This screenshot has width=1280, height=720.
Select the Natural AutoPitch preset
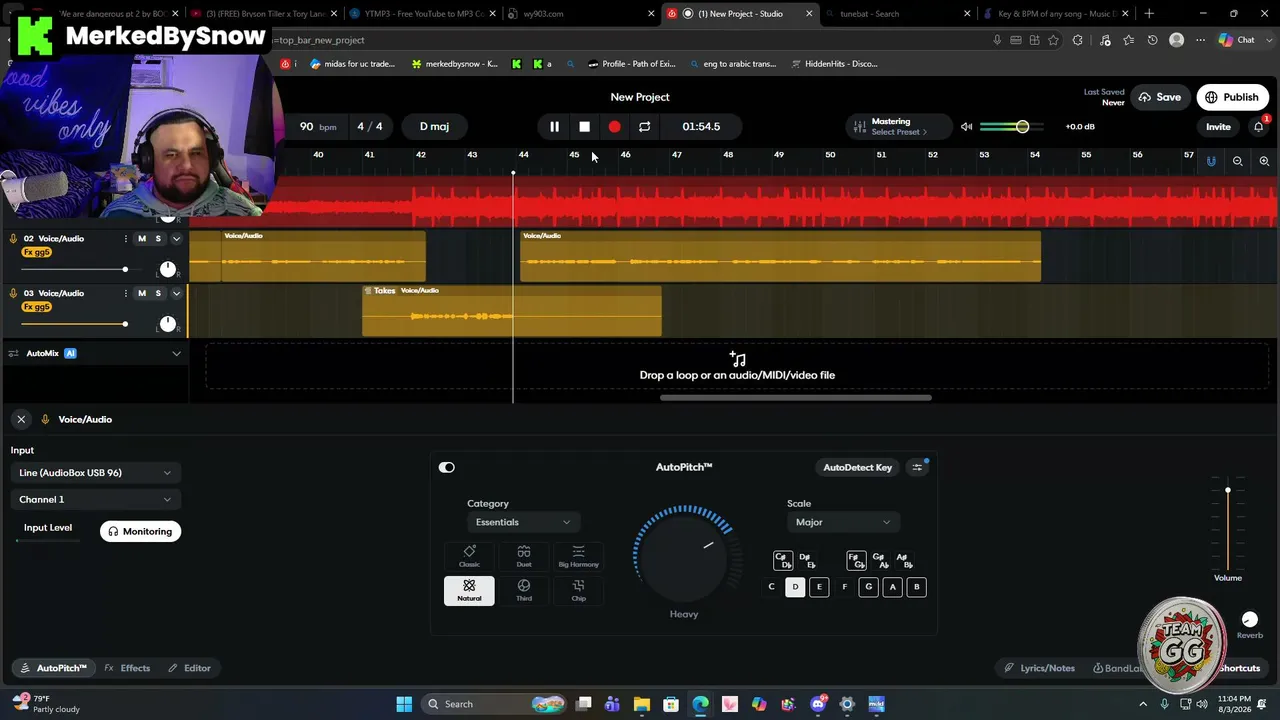pos(469,590)
